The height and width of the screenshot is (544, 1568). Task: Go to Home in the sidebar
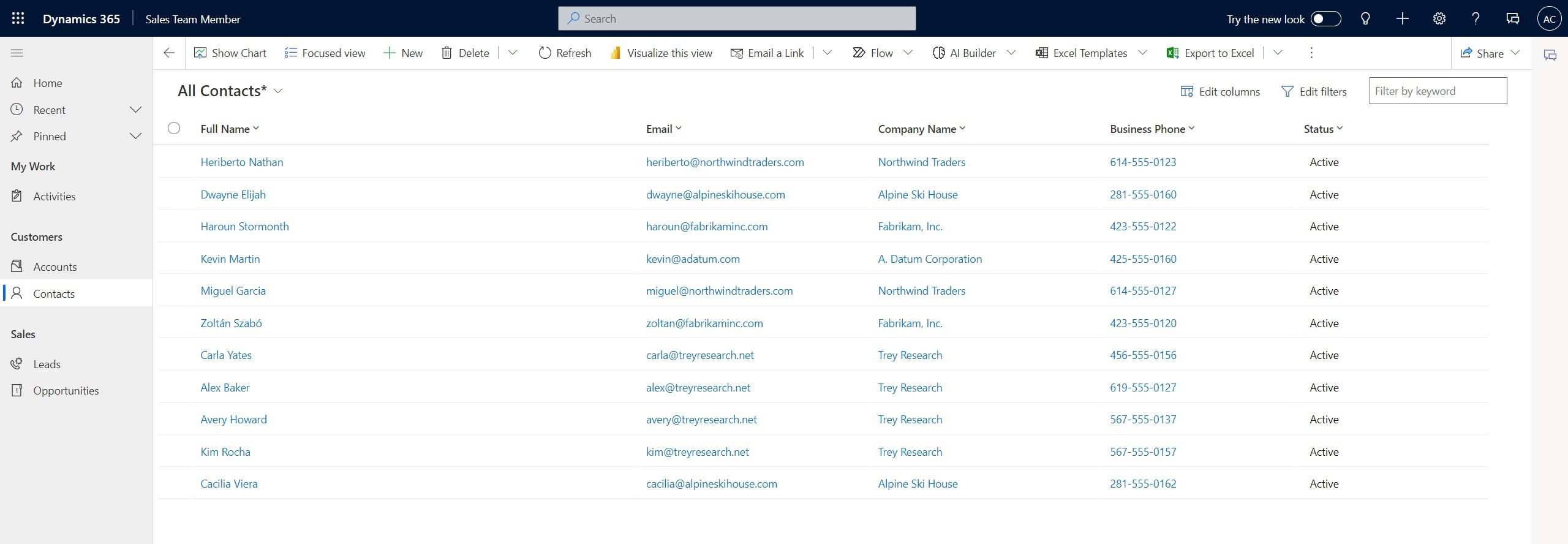click(x=76, y=83)
